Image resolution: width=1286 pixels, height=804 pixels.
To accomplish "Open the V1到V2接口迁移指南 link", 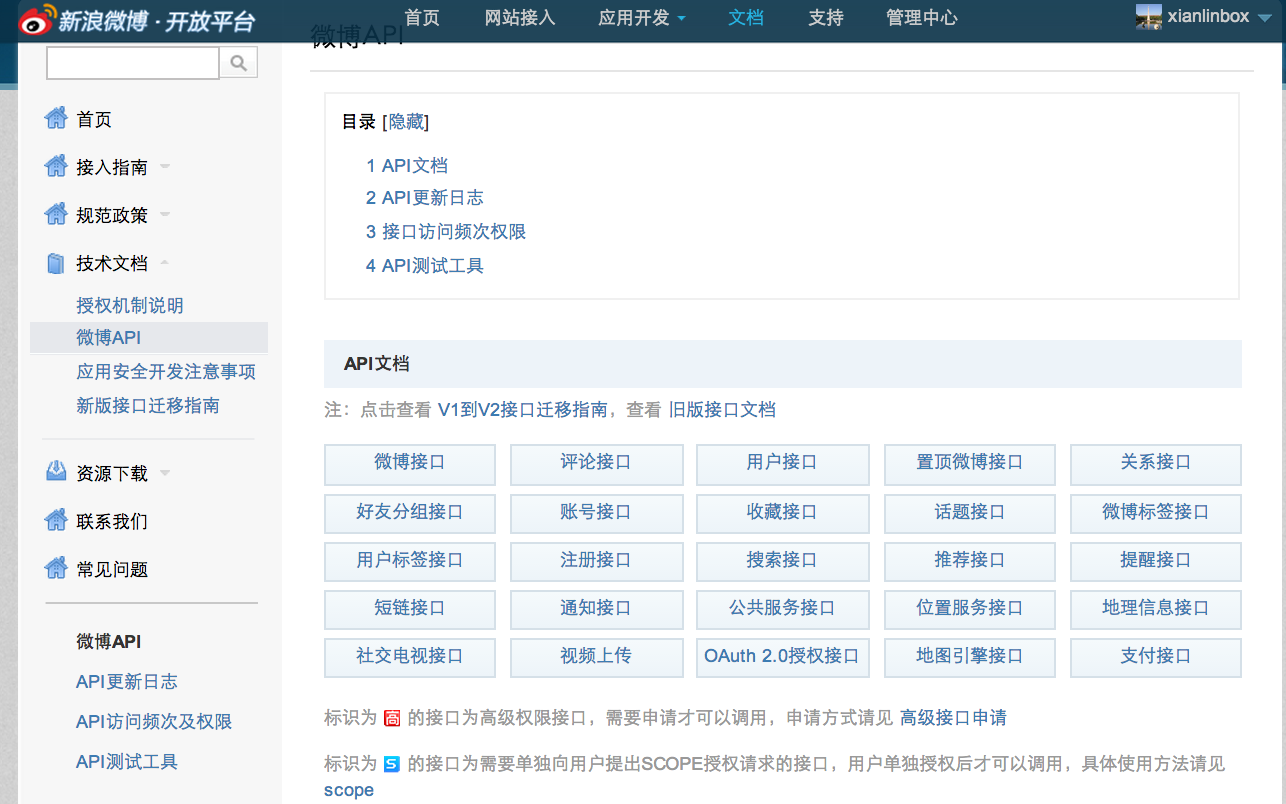I will [x=522, y=409].
